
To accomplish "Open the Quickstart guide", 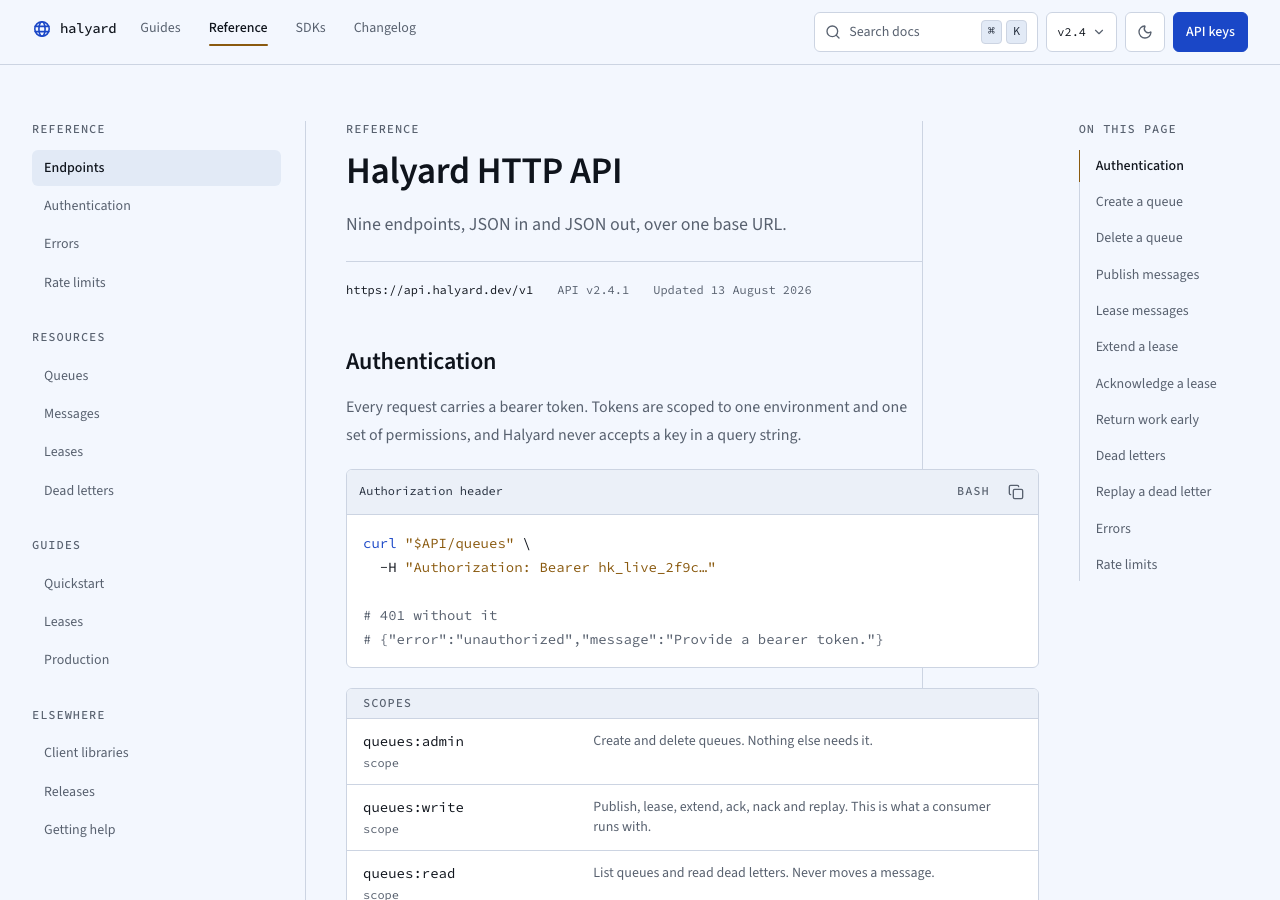I will click(x=156, y=584).
